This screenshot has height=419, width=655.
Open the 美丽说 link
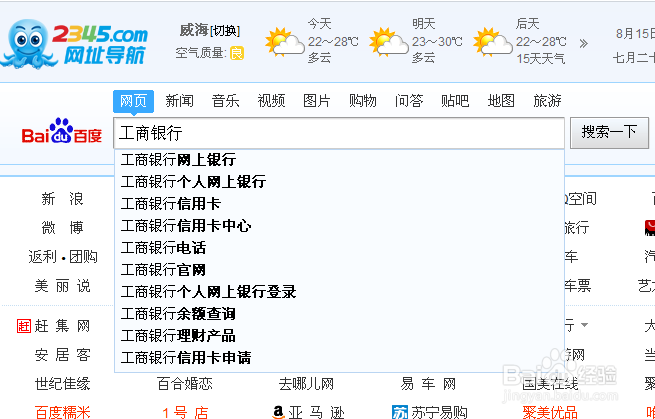62,286
